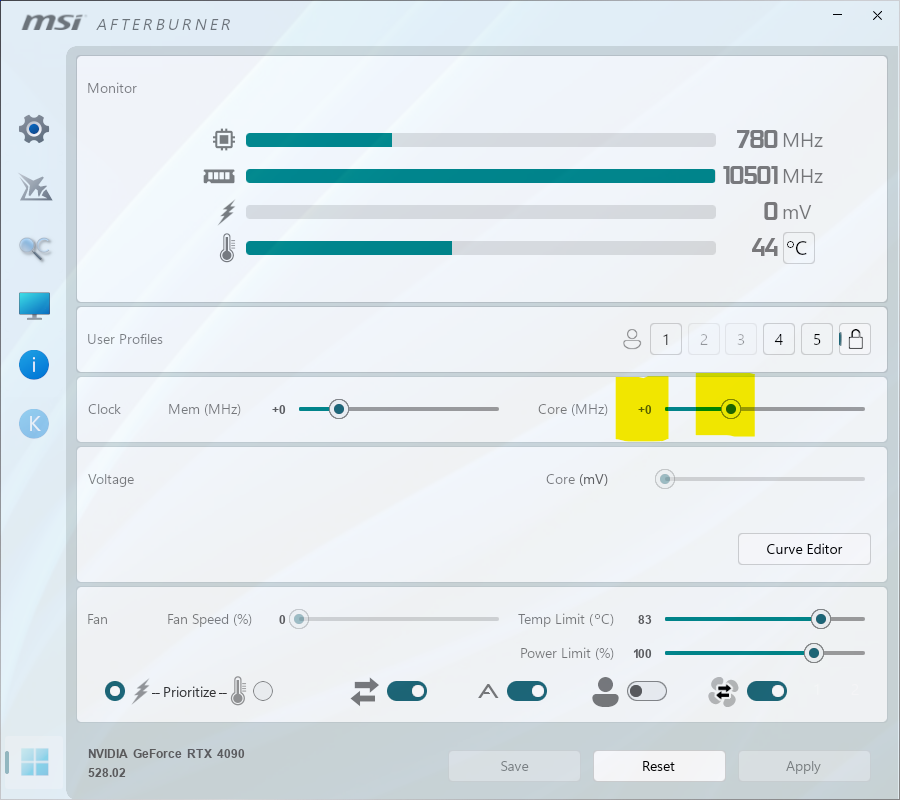
Task: Click the fan sync icon near last toggle
Action: point(723,692)
